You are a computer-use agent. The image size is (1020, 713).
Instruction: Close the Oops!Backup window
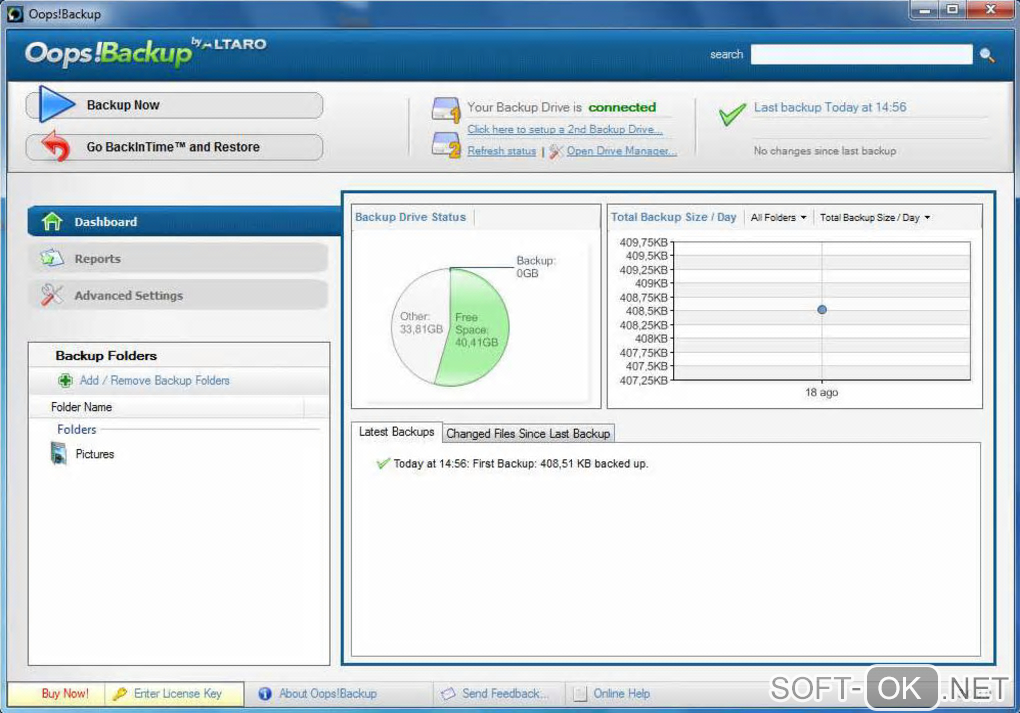point(991,10)
